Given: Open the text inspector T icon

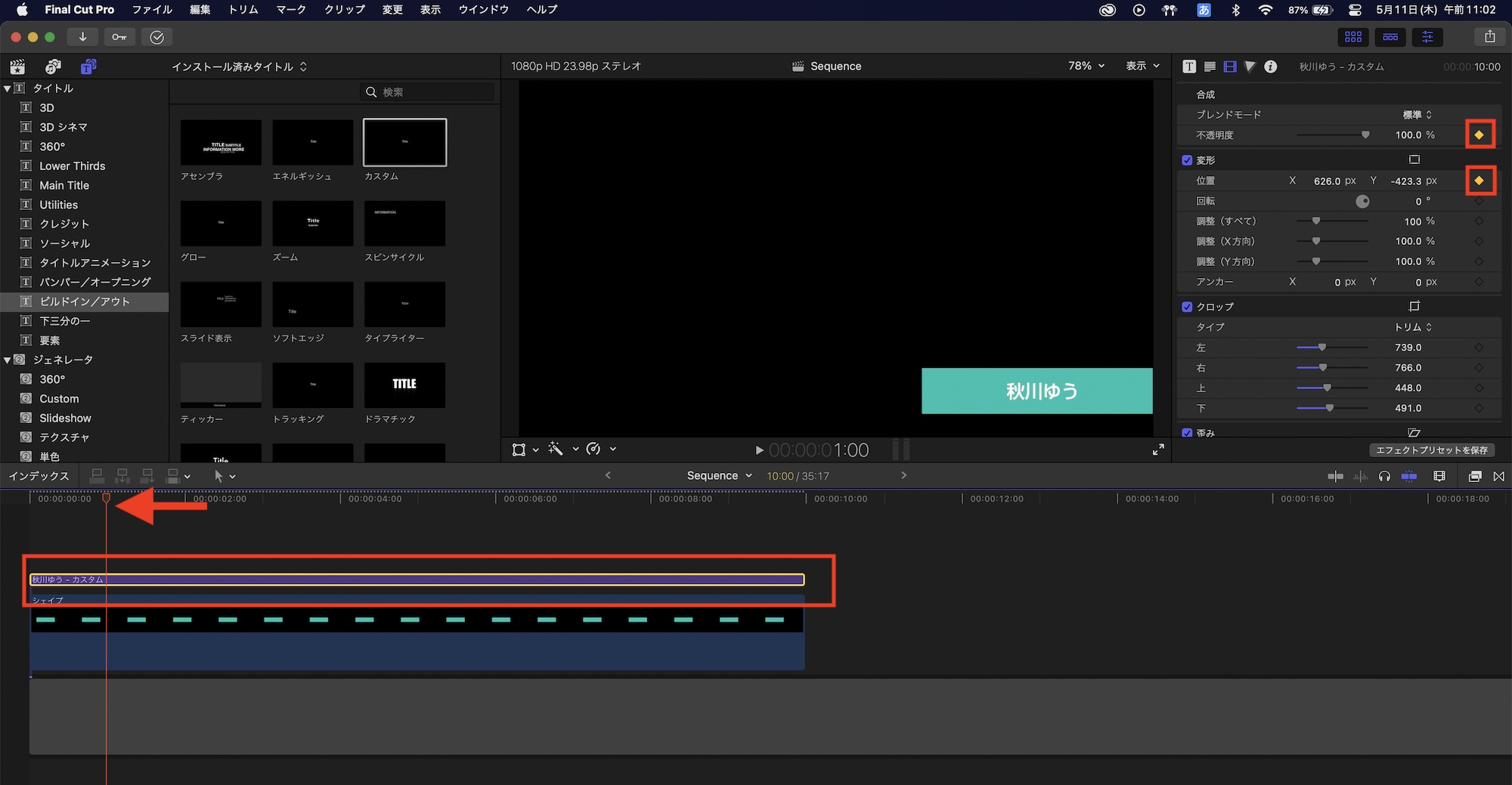Looking at the screenshot, I should click(1189, 66).
